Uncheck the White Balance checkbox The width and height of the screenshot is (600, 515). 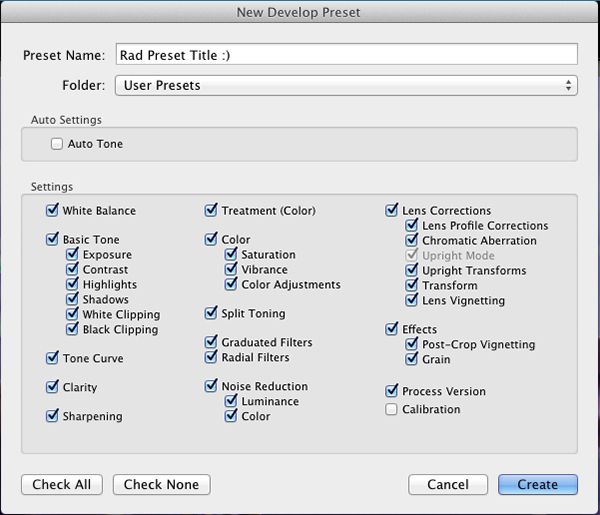[x=52, y=210]
